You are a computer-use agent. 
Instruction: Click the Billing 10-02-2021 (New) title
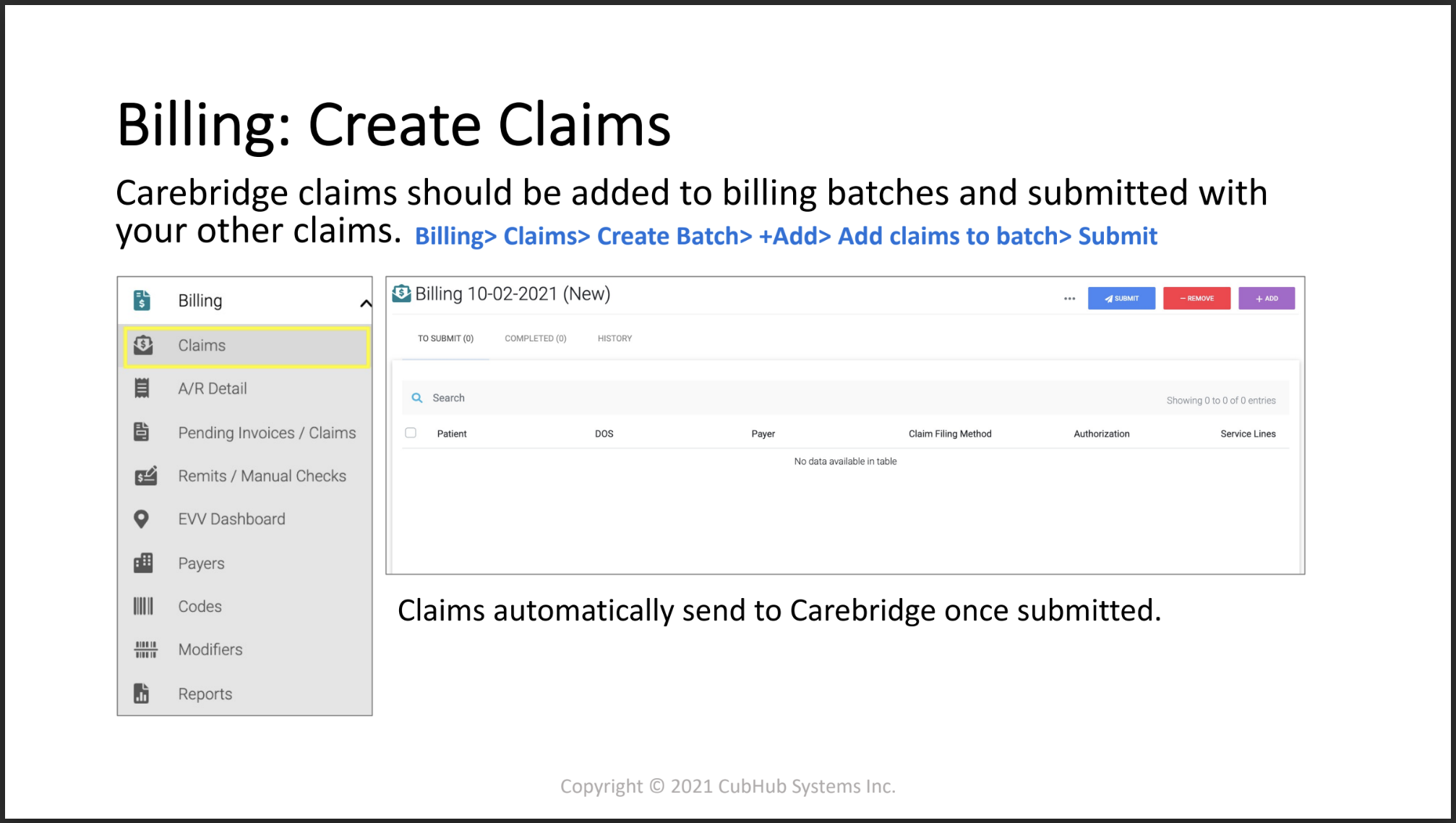coord(513,294)
